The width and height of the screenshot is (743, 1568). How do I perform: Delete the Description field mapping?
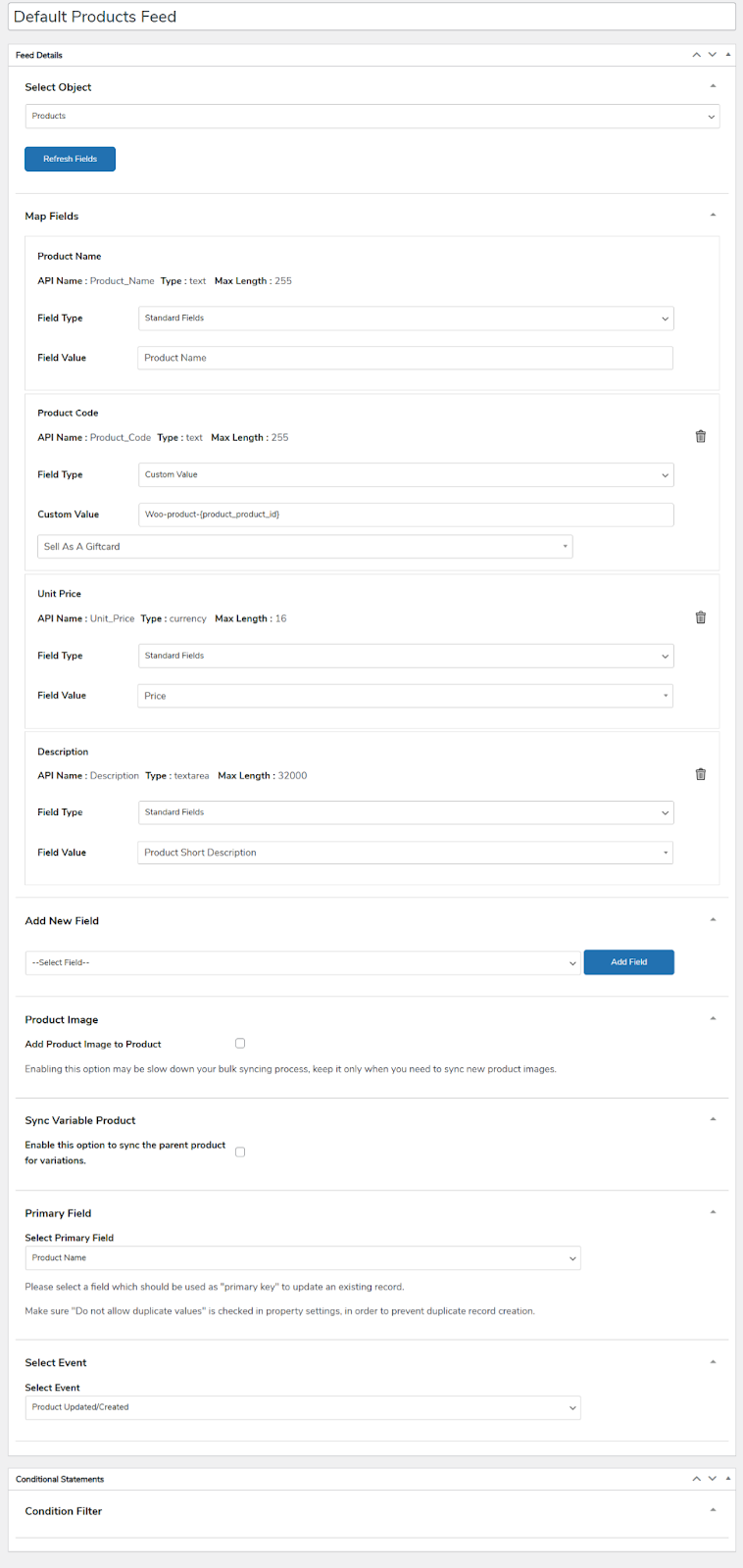(700, 774)
